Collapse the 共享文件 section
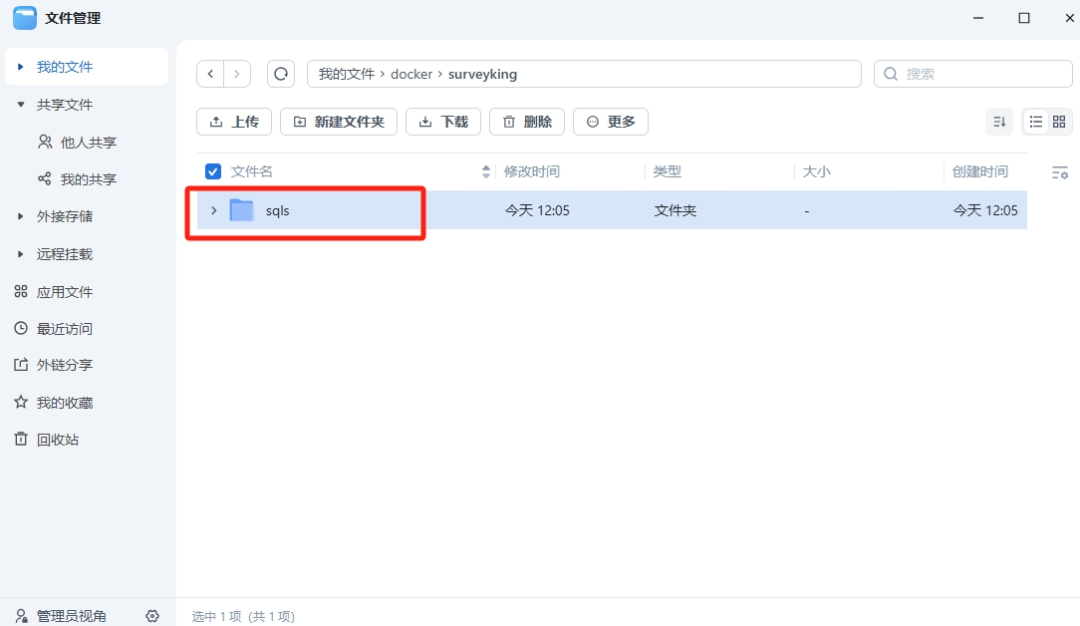The height and width of the screenshot is (626, 1080). pyautogui.click(x=21, y=105)
